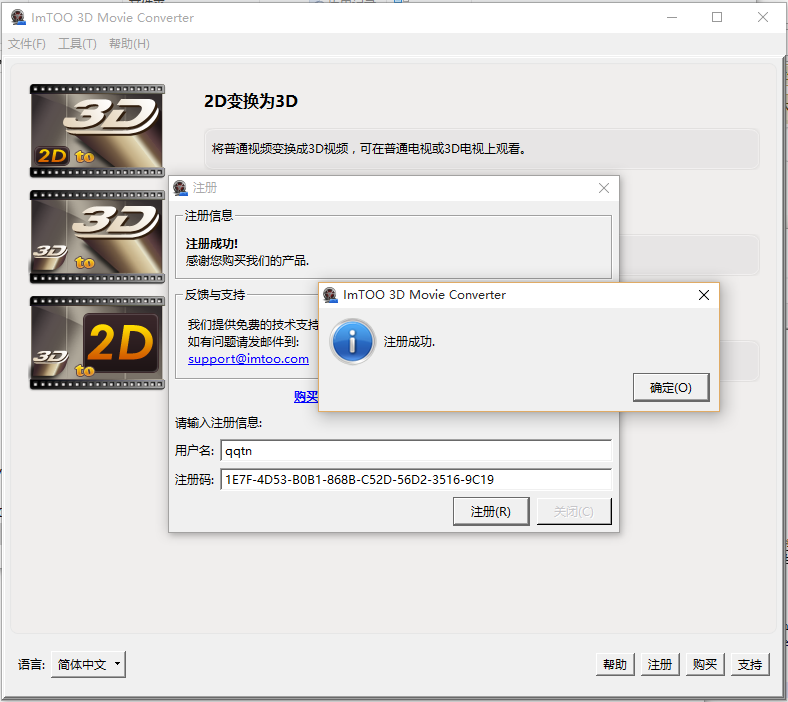Open the support@imtoo.com email link
This screenshot has height=702, width=788.
click(x=248, y=359)
